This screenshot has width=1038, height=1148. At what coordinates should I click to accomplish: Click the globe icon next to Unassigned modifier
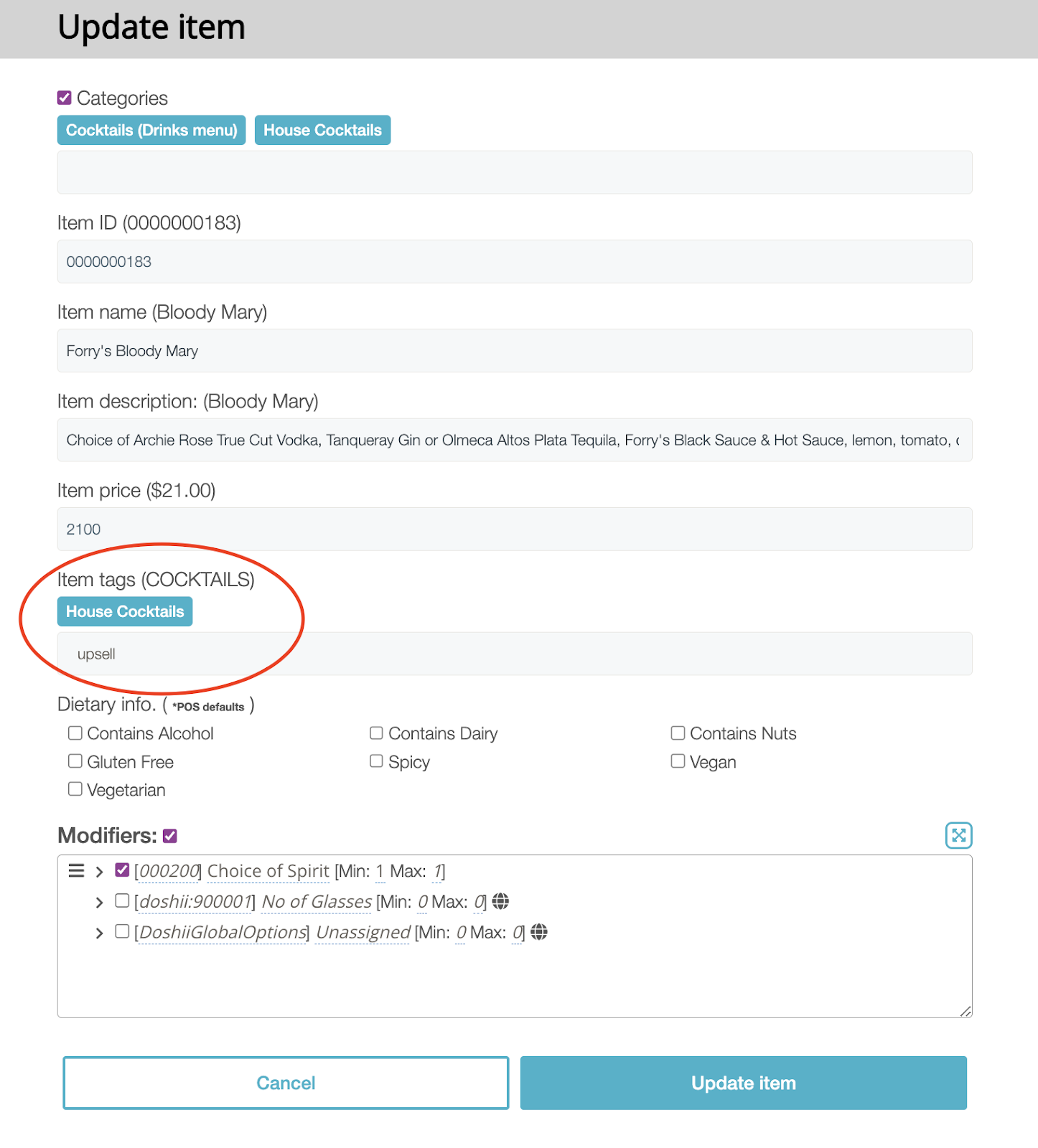coord(539,932)
